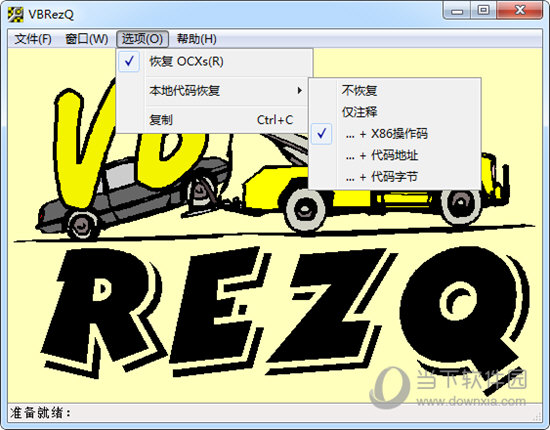Image resolution: width=550 pixels, height=430 pixels.
Task: Click the window resize grip
Action: (537, 416)
